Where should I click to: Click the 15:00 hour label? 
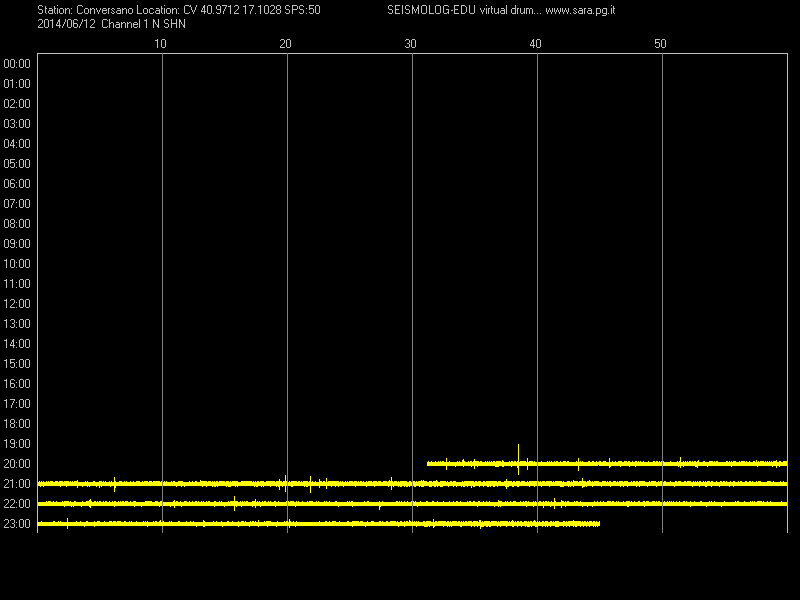(17, 364)
